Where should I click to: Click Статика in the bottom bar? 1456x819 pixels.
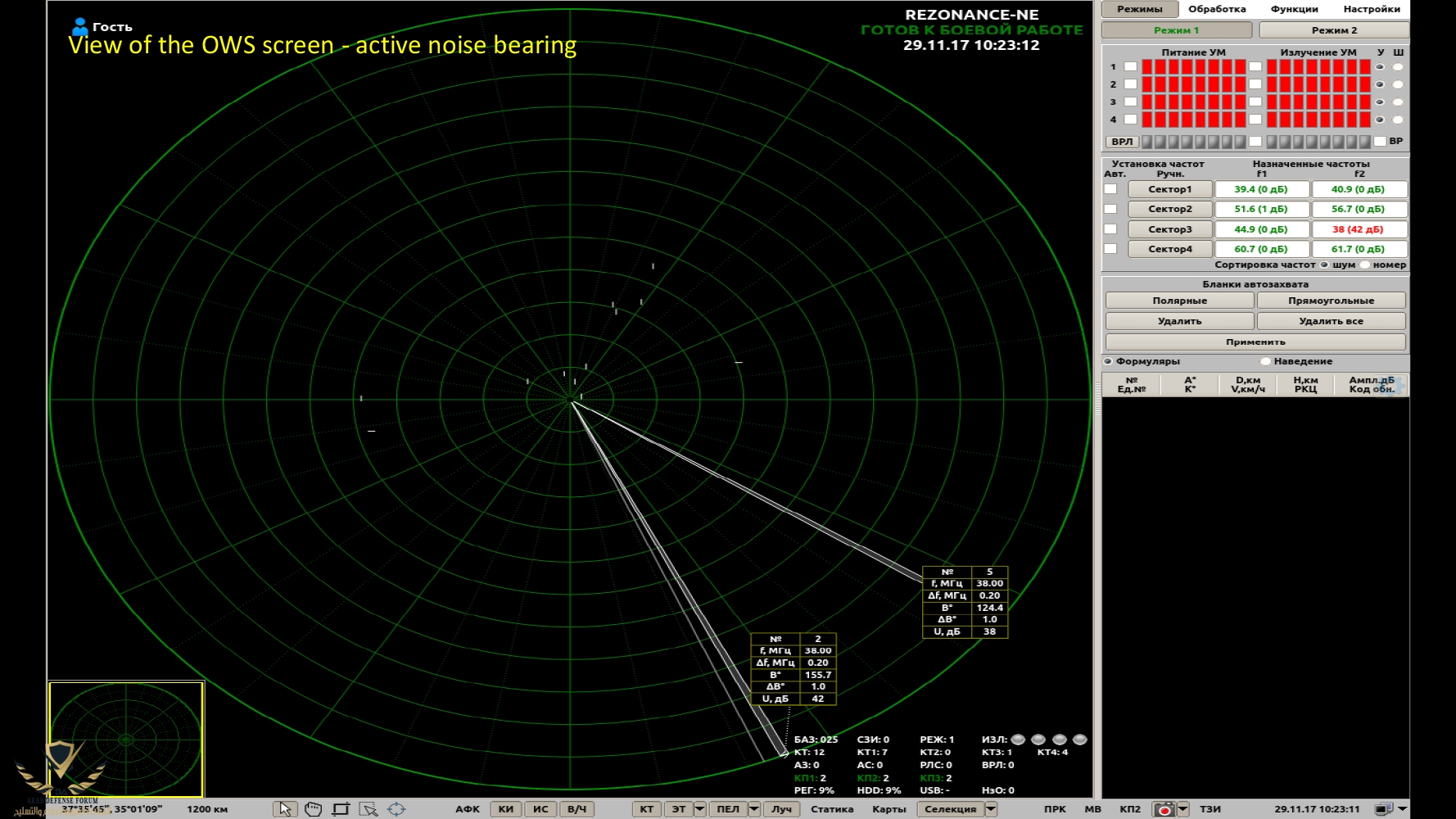click(x=832, y=809)
